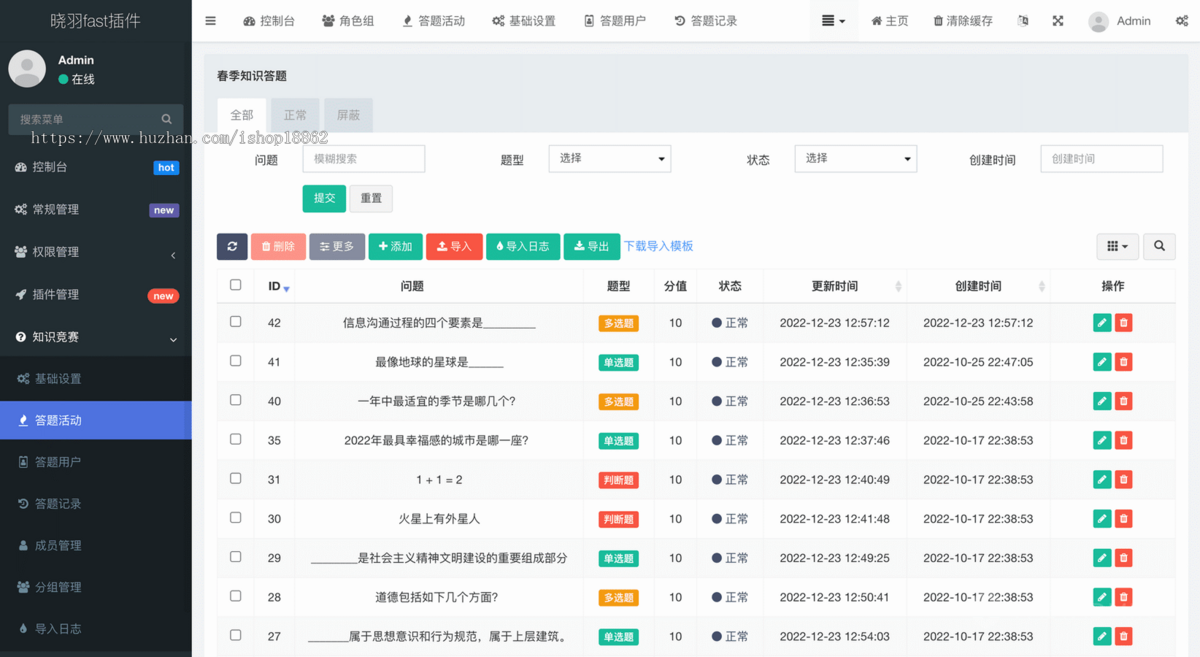The width and height of the screenshot is (1200, 657).
Task: Check the select-all checkbox in table header
Action: (235, 284)
